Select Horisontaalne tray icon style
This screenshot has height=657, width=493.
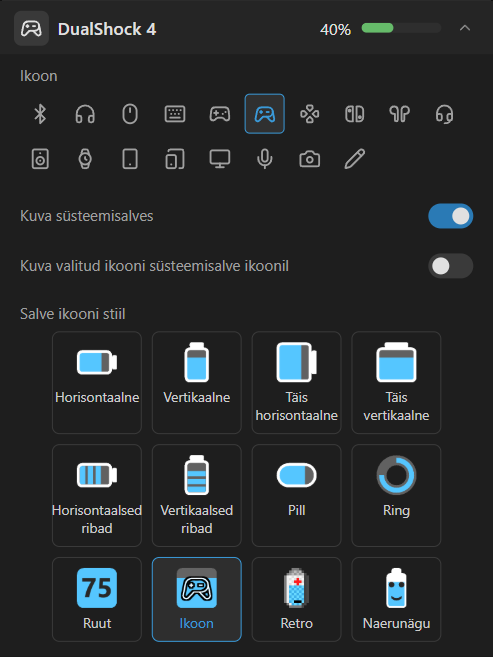point(97,383)
